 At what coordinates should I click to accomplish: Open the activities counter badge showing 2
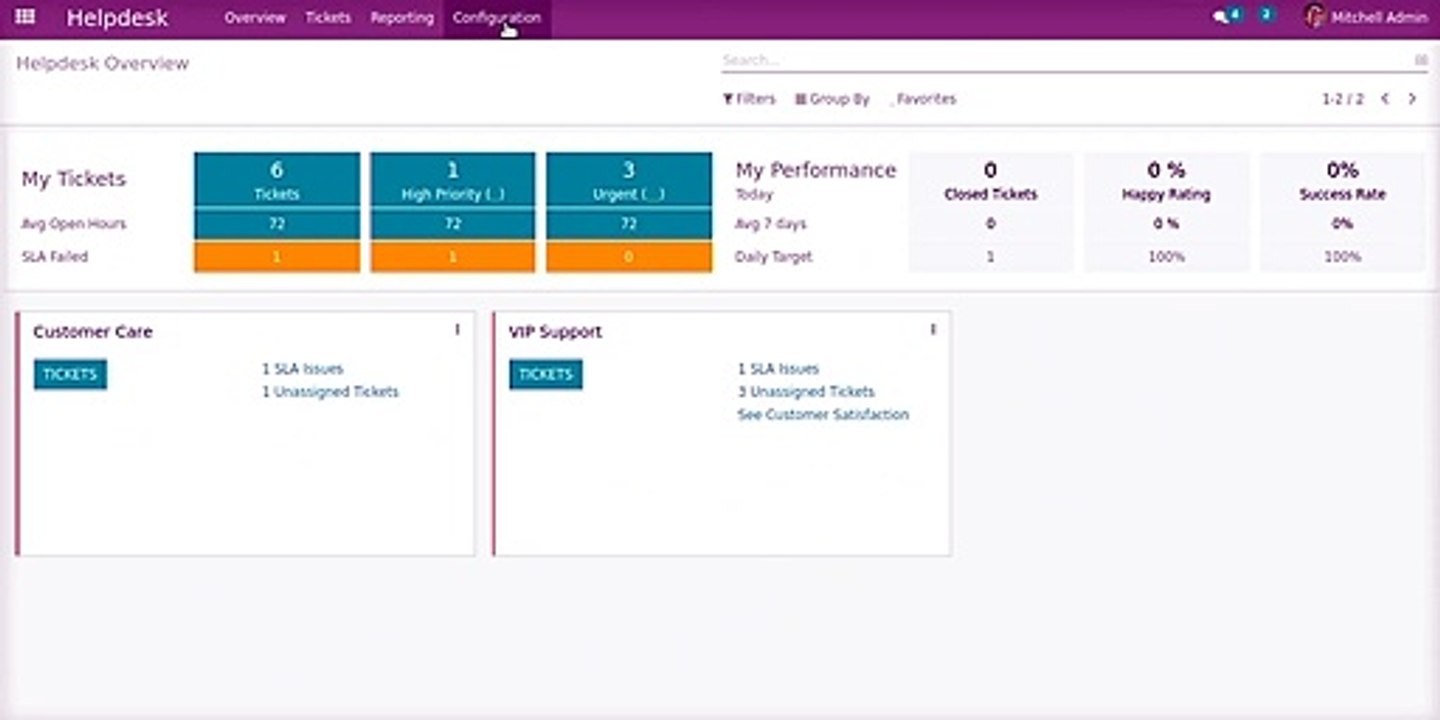point(1266,15)
